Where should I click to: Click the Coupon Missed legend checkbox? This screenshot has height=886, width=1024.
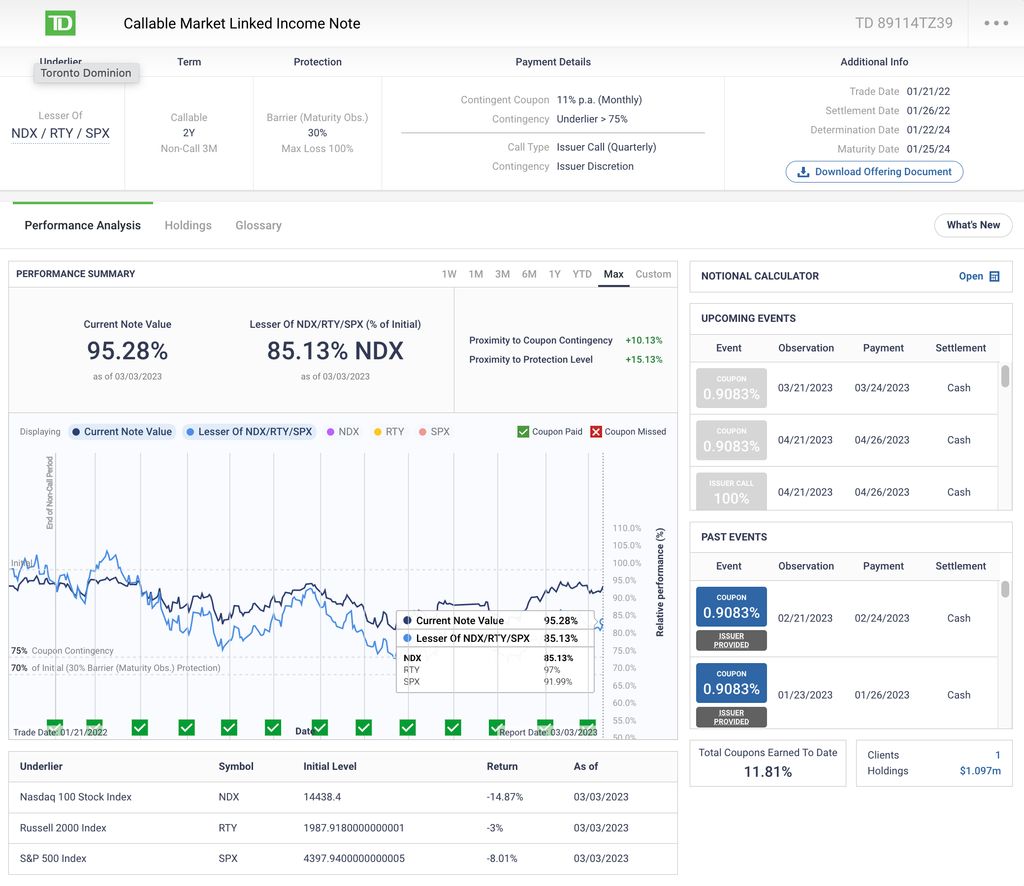(596, 432)
